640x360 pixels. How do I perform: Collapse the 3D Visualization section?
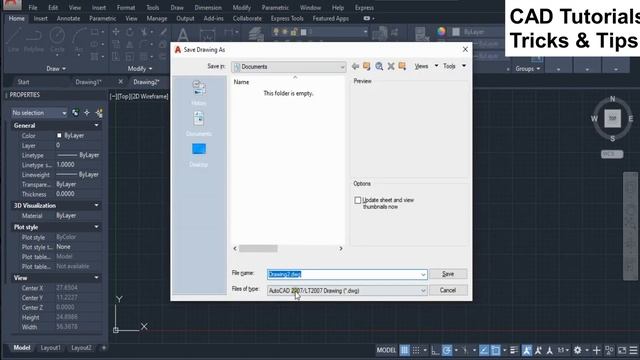[96, 205]
